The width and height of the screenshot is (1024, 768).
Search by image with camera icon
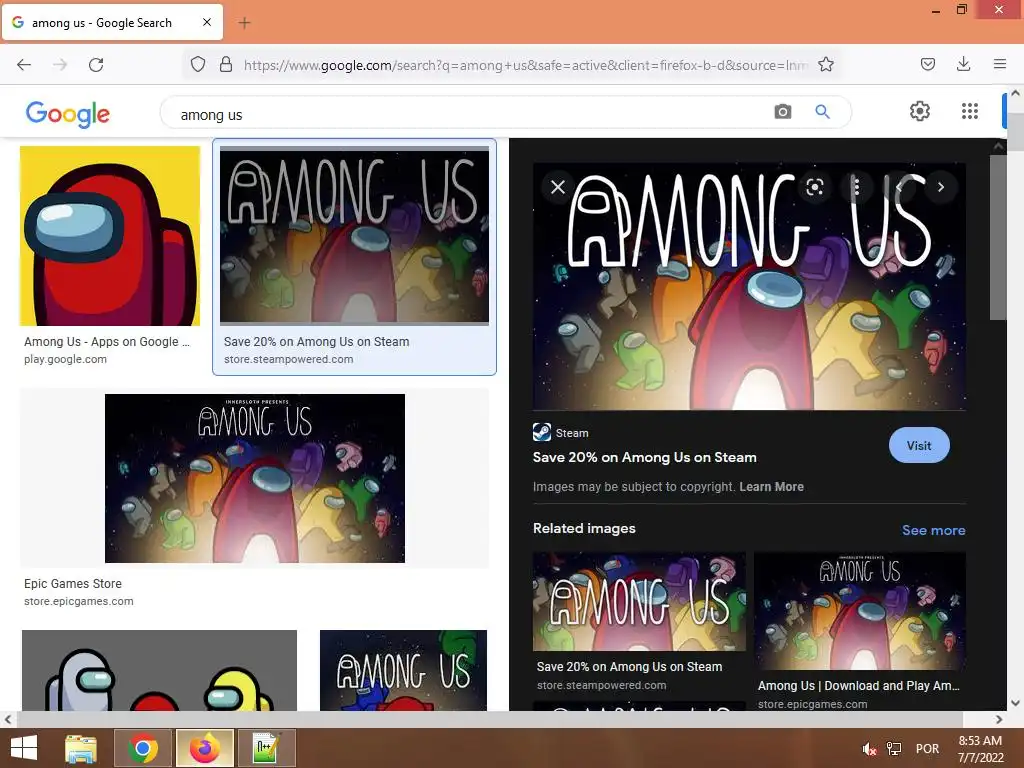tap(782, 112)
